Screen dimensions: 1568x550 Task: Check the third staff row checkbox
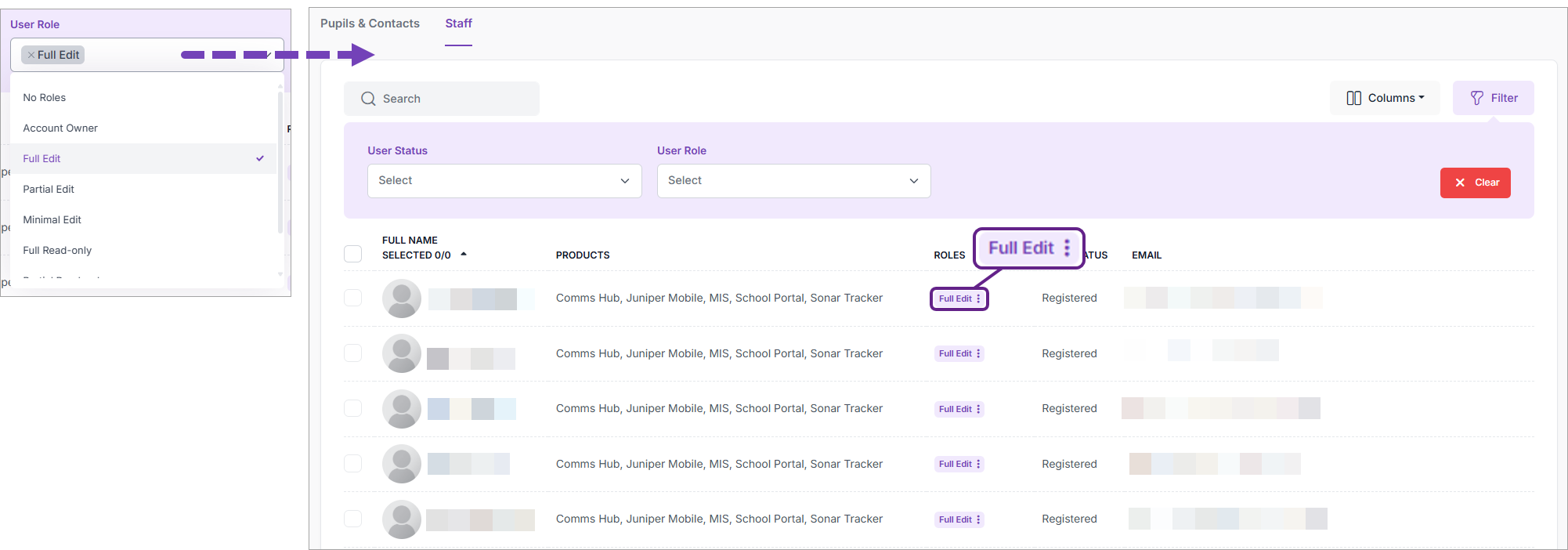[353, 408]
